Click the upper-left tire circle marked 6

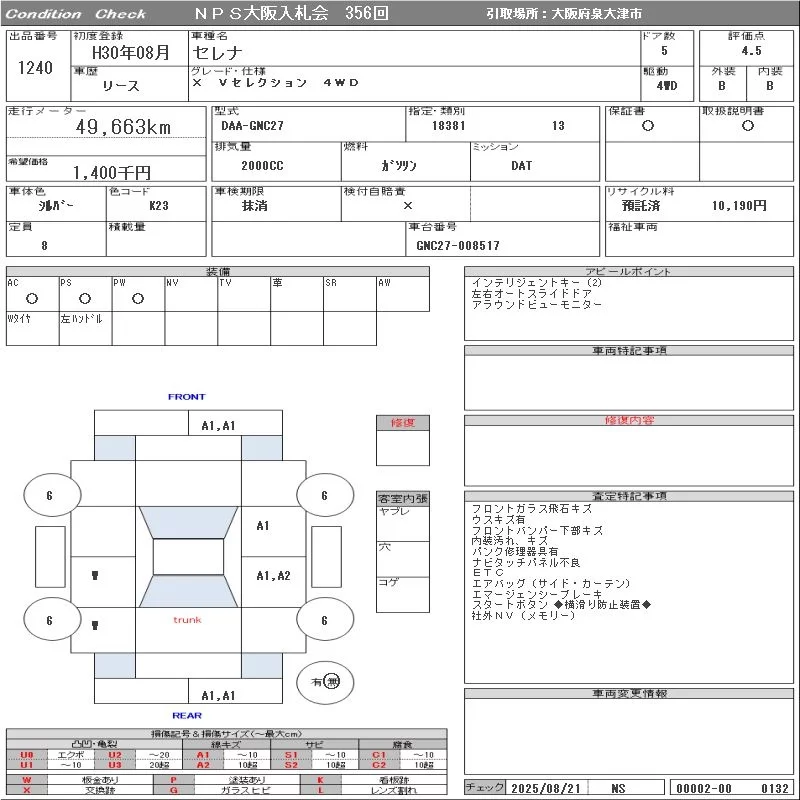click(49, 495)
